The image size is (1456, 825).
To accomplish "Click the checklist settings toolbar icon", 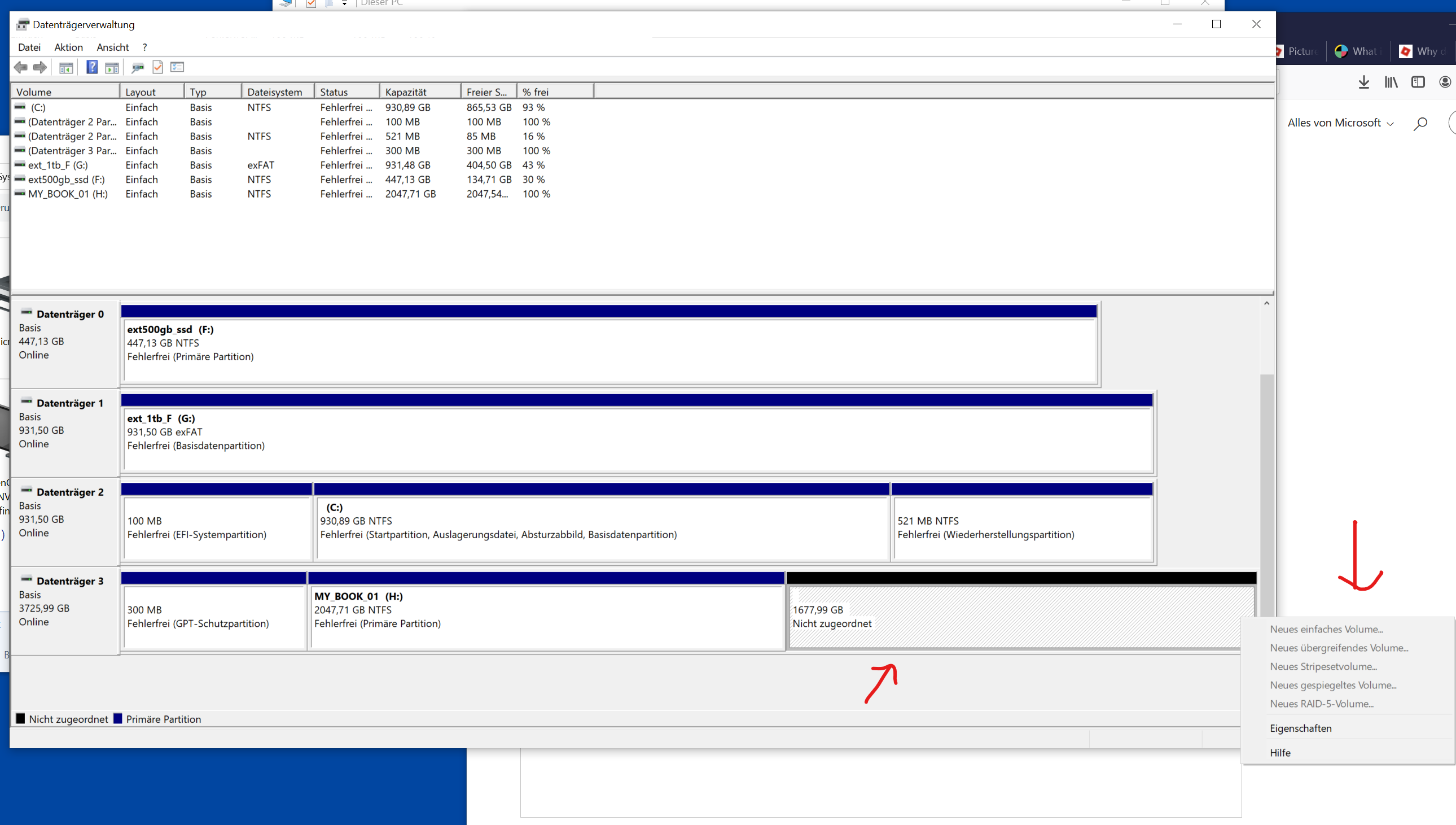I will [x=177, y=67].
